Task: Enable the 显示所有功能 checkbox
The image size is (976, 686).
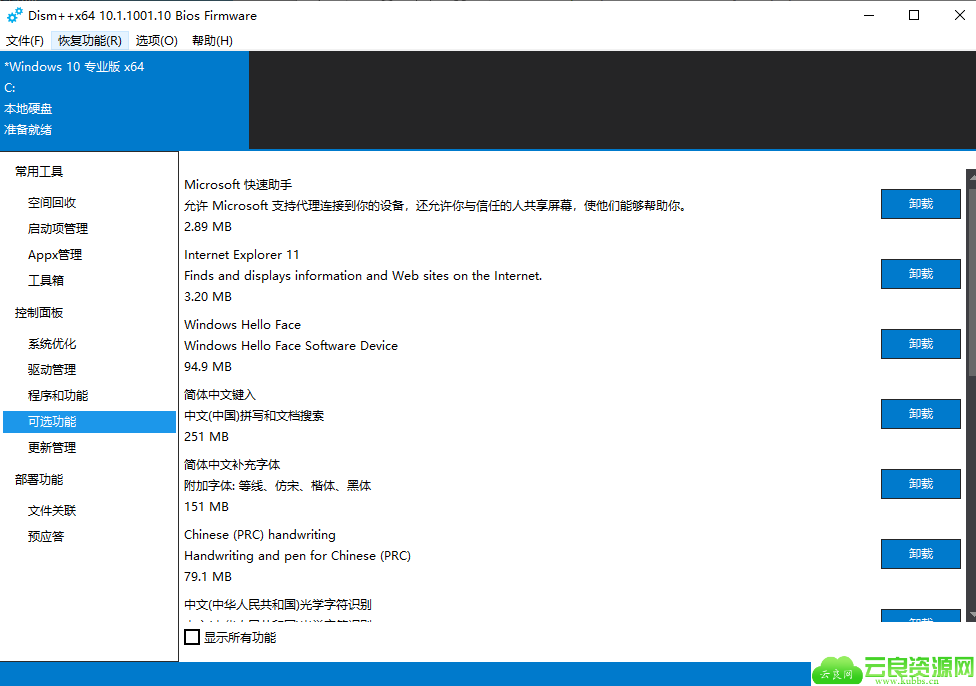Action: coord(192,637)
